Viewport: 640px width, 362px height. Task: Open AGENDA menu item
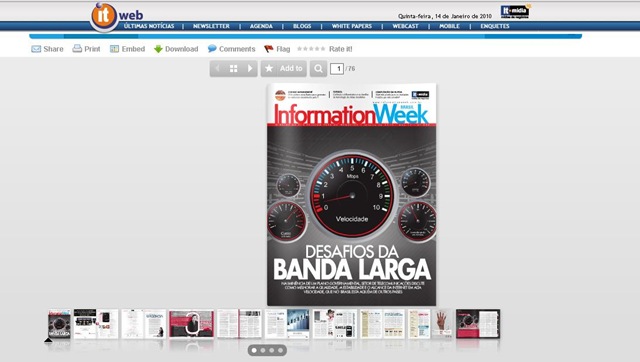pyautogui.click(x=261, y=26)
